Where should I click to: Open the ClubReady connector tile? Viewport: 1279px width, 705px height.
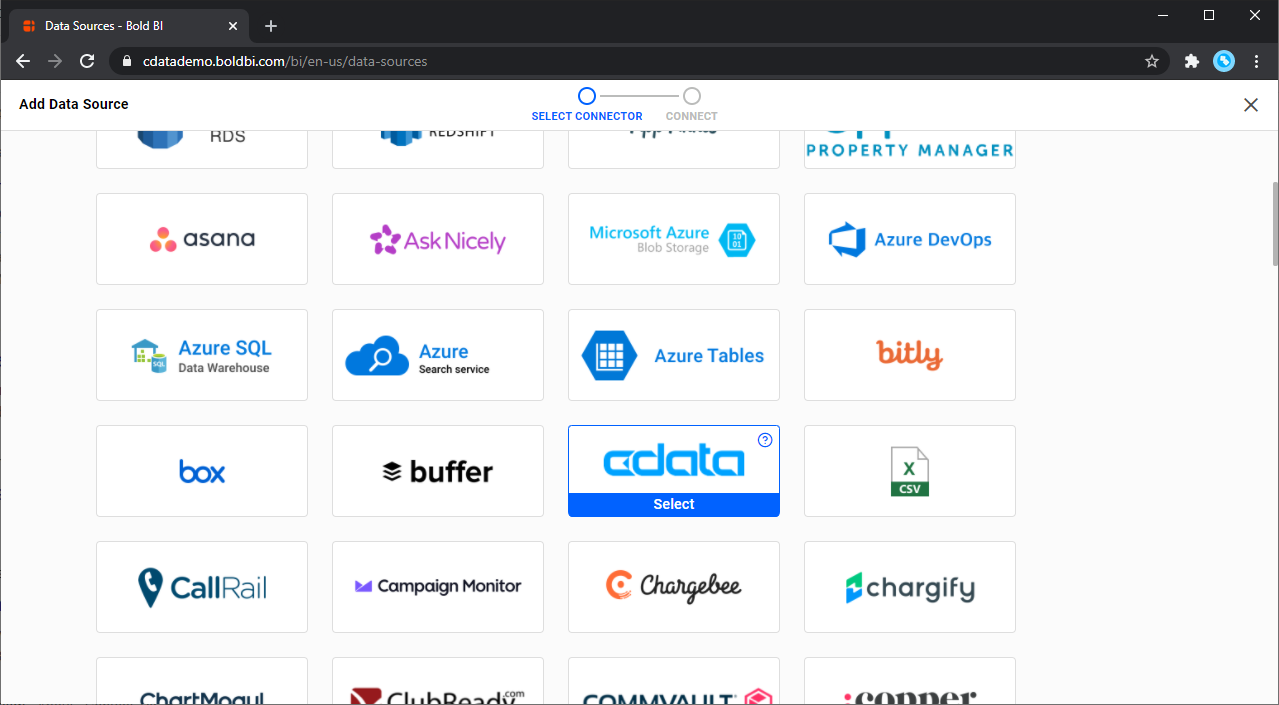(x=438, y=682)
